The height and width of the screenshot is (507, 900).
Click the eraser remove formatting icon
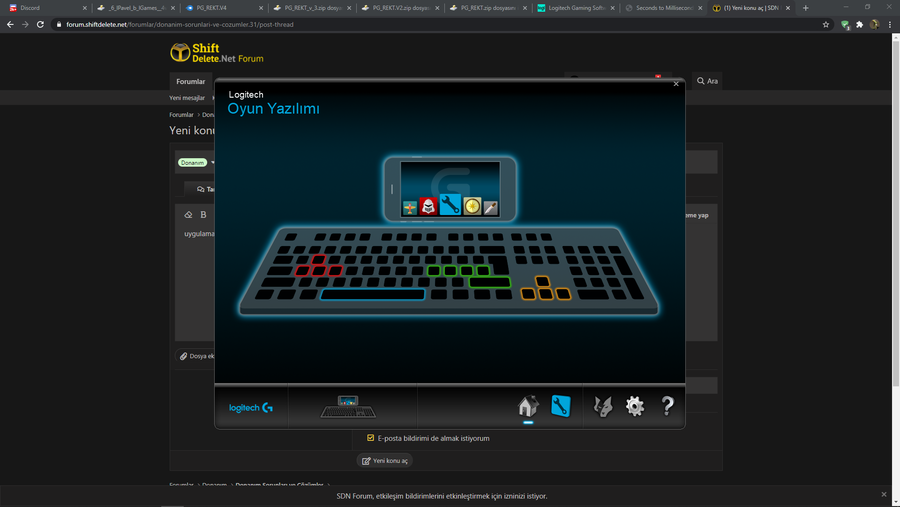point(188,215)
